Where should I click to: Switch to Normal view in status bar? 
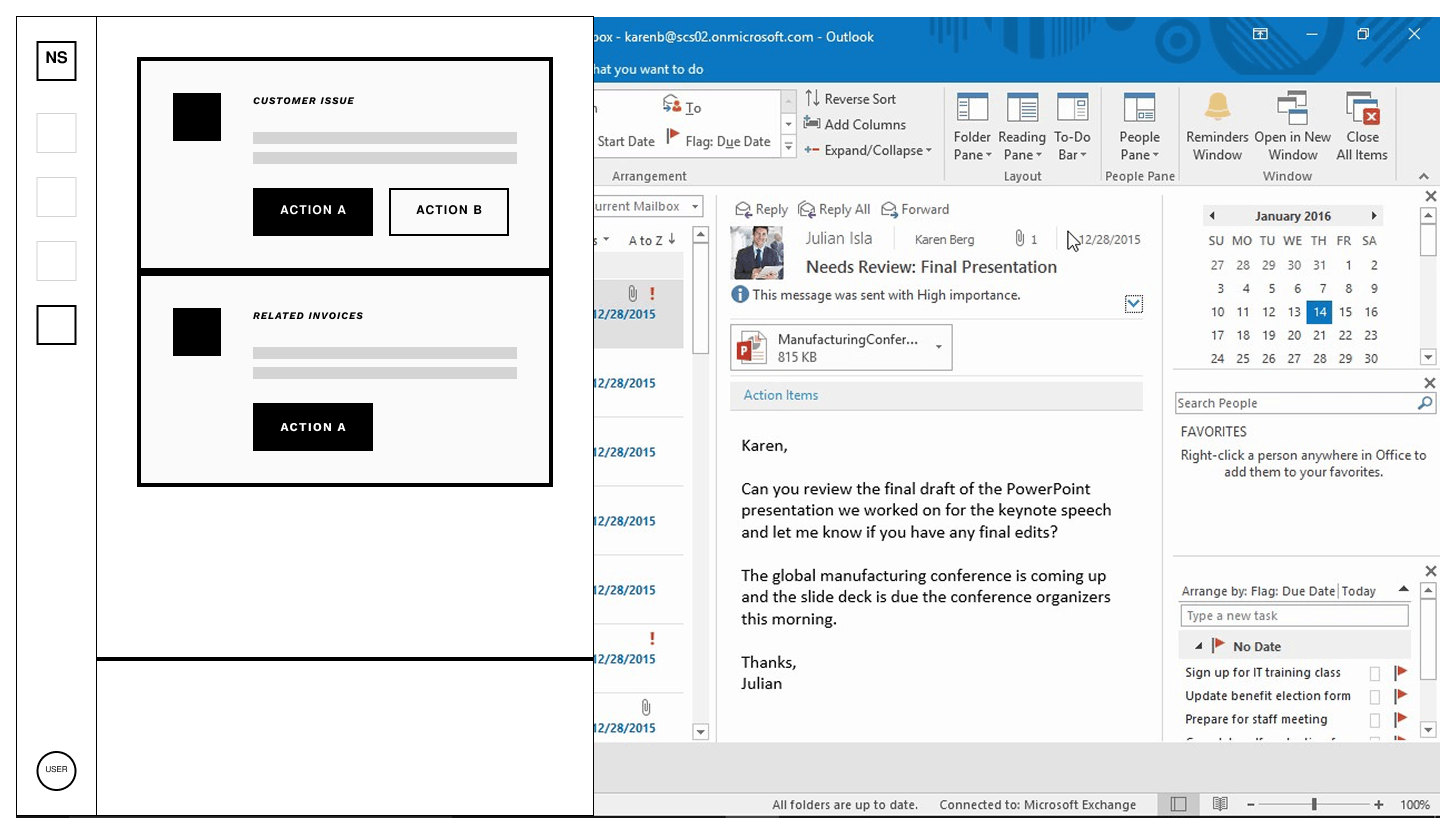[x=1179, y=804]
